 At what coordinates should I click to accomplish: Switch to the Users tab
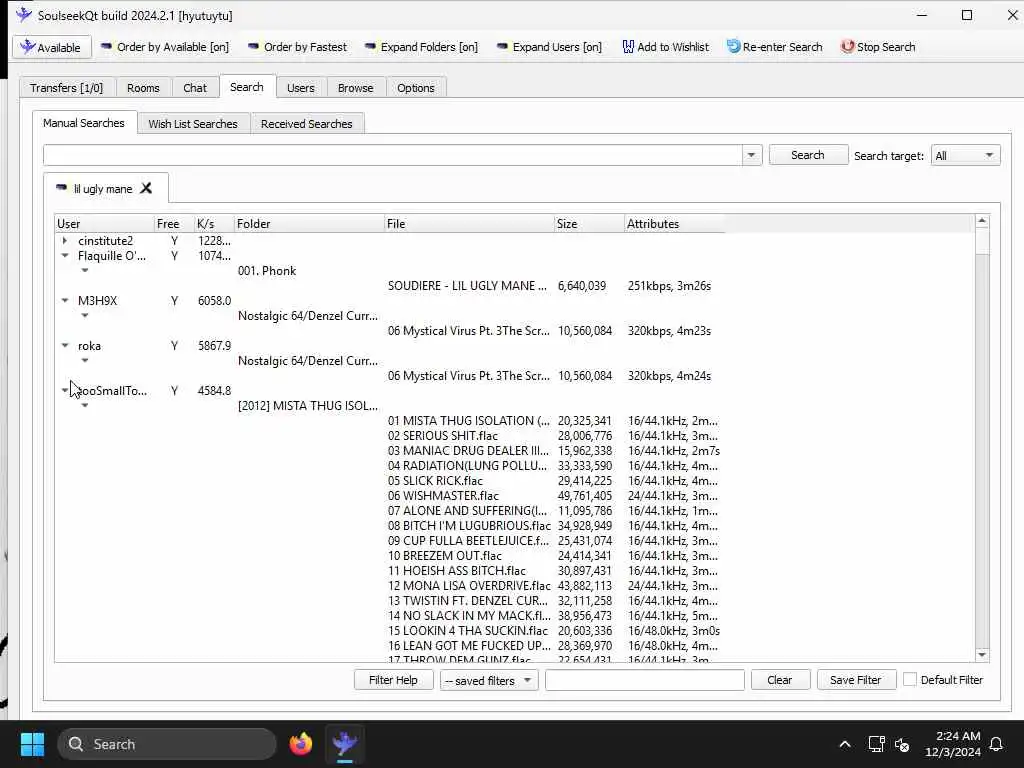pos(300,88)
